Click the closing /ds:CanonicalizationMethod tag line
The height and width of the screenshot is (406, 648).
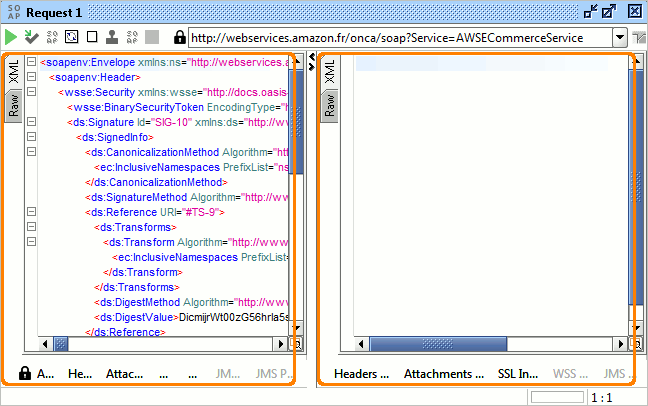point(156,182)
